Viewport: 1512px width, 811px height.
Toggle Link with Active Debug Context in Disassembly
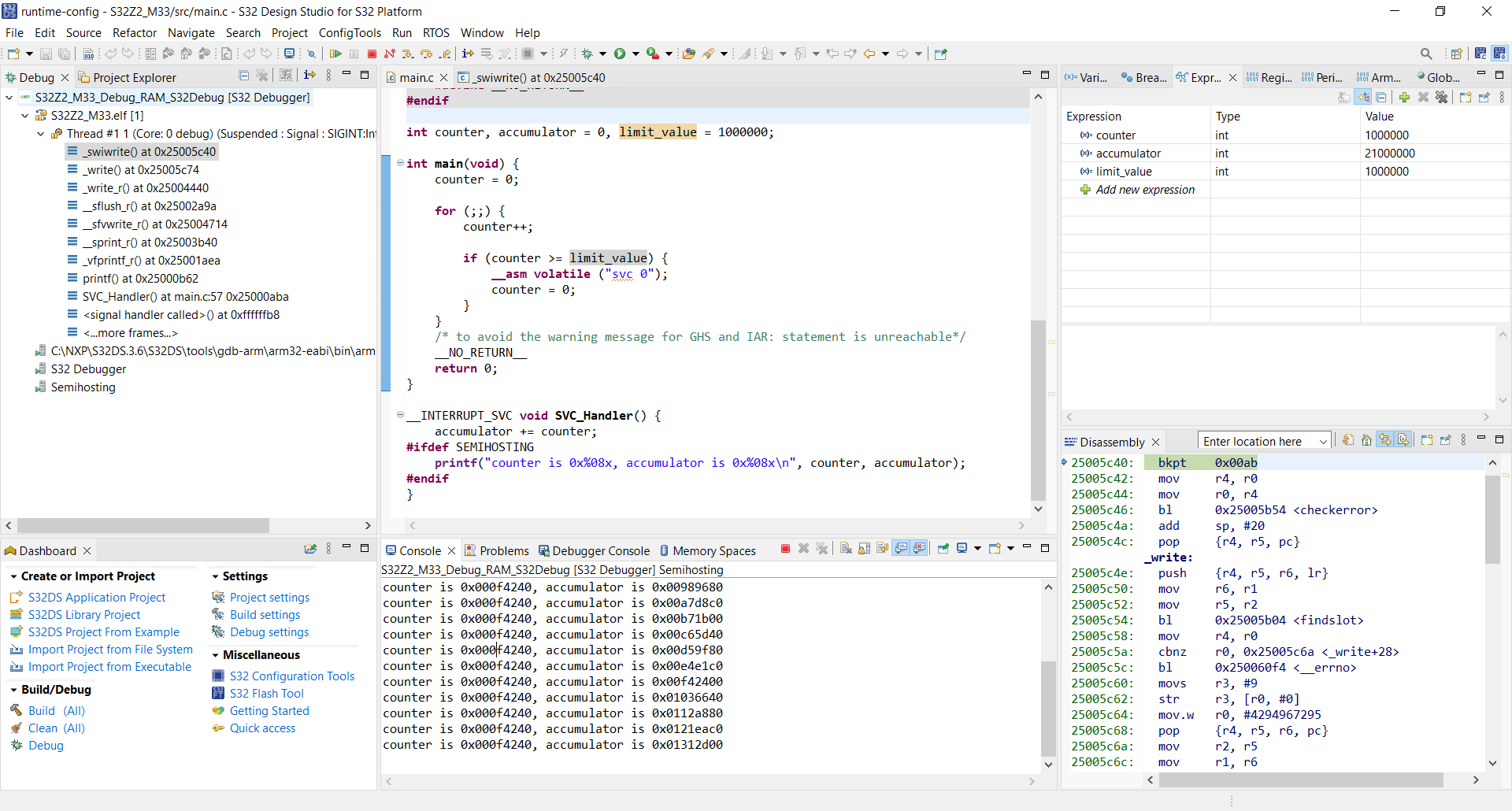[1384, 440]
